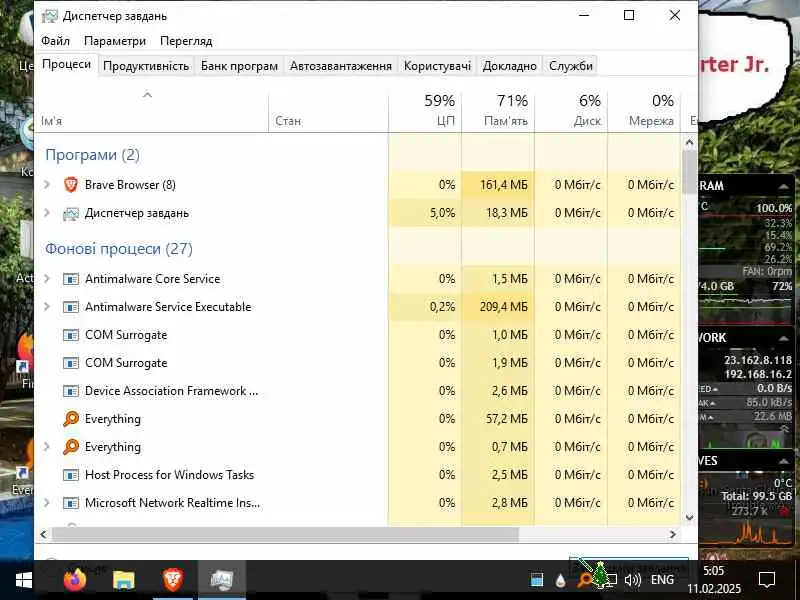Switch to the Автозавантаження tab
Image resolution: width=800 pixels, height=600 pixels.
click(x=341, y=66)
